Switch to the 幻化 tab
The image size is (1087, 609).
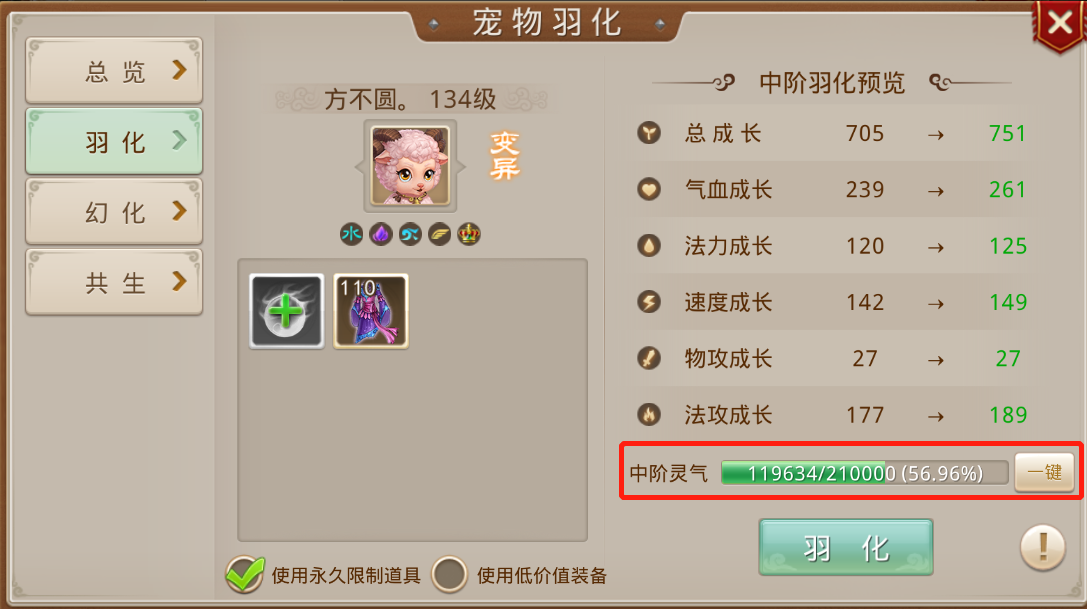click(114, 212)
